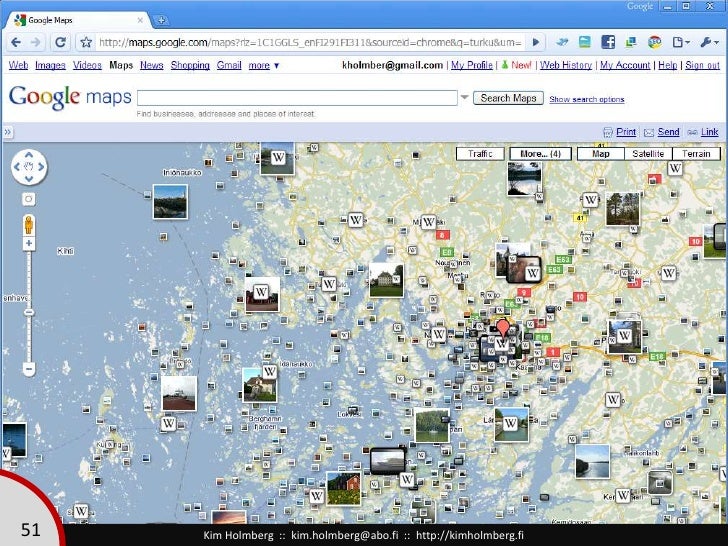
Task: Open the Videos navigation link
Action: tap(87, 65)
